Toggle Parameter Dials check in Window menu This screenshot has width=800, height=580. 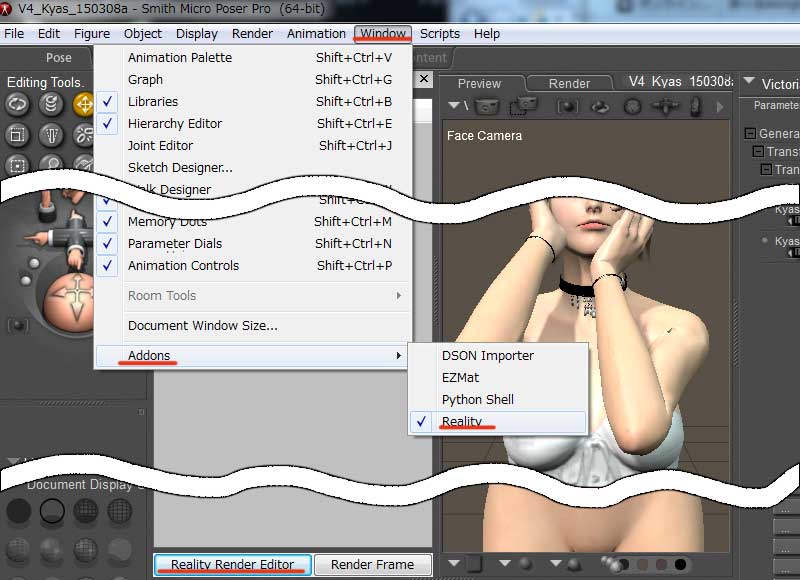pyautogui.click(x=107, y=243)
